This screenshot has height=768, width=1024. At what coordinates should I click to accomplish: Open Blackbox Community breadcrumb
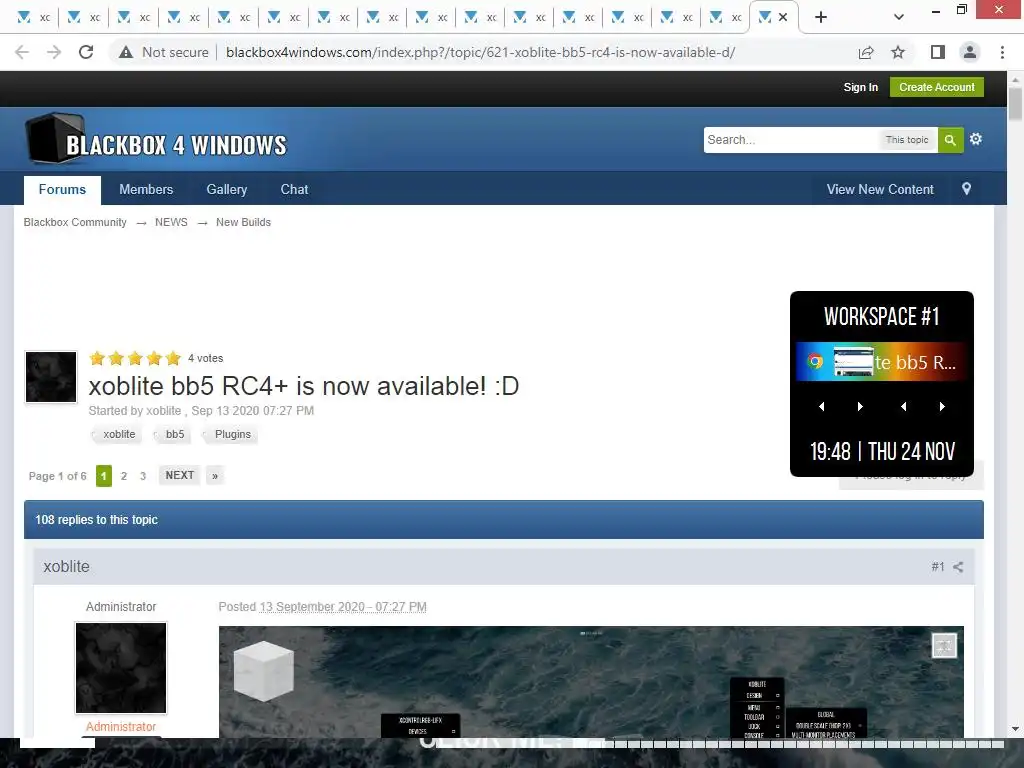pyautogui.click(x=75, y=222)
